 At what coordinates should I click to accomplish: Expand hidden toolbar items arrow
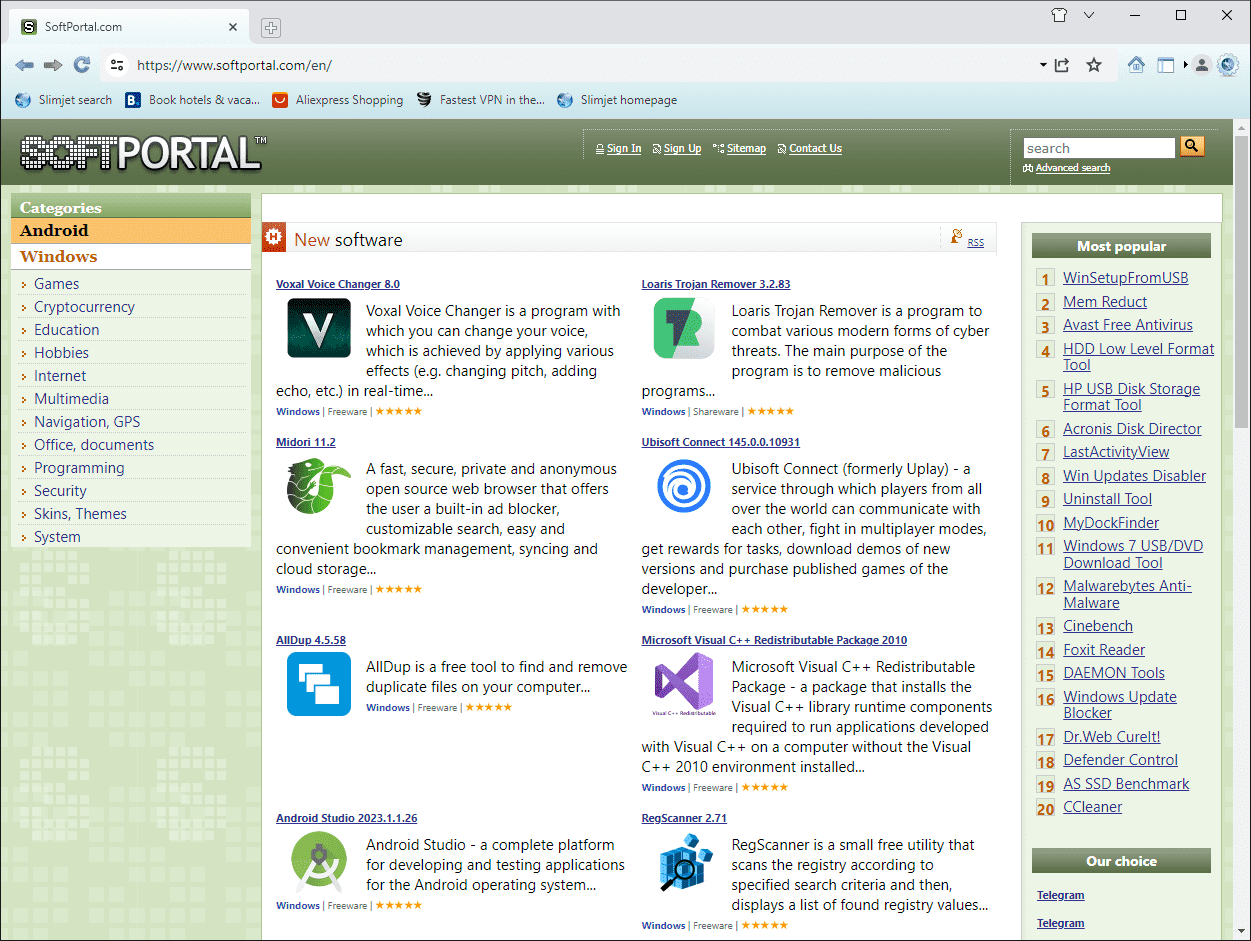point(1186,65)
